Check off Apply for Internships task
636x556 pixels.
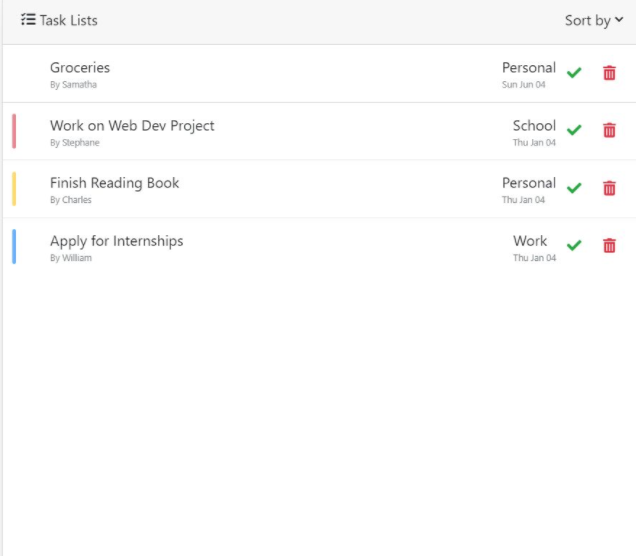(574, 246)
